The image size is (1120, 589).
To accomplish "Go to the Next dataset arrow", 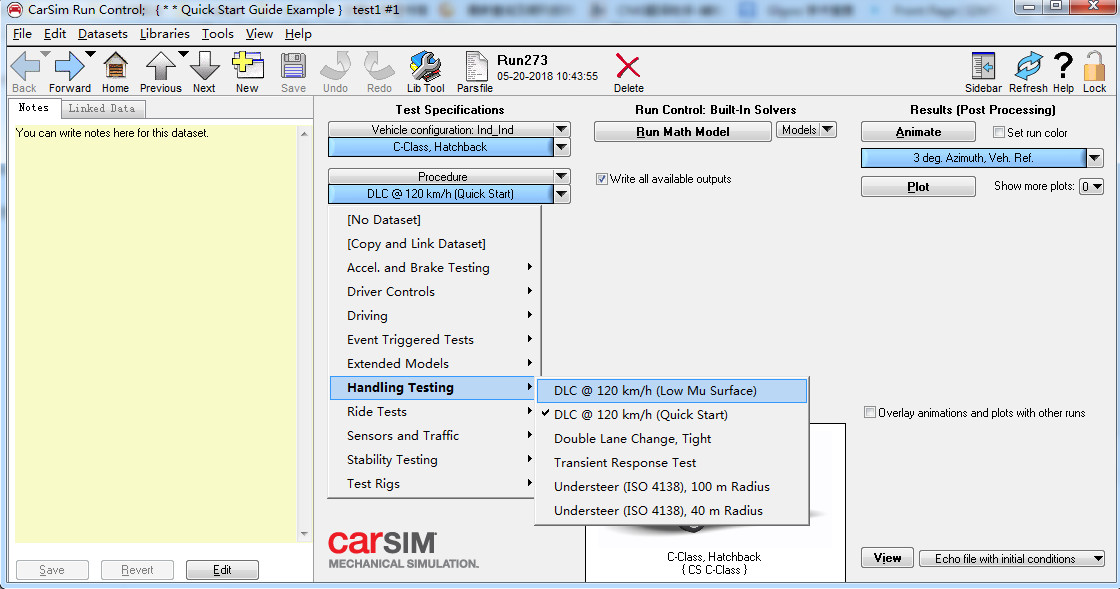I will click(204, 67).
